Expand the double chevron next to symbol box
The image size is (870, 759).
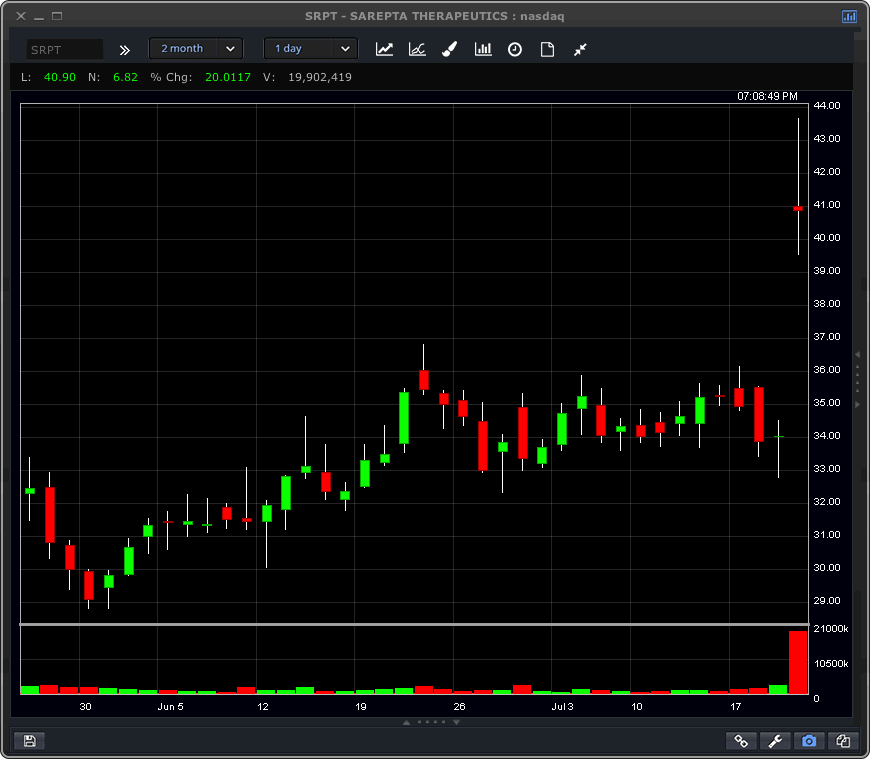tap(125, 49)
